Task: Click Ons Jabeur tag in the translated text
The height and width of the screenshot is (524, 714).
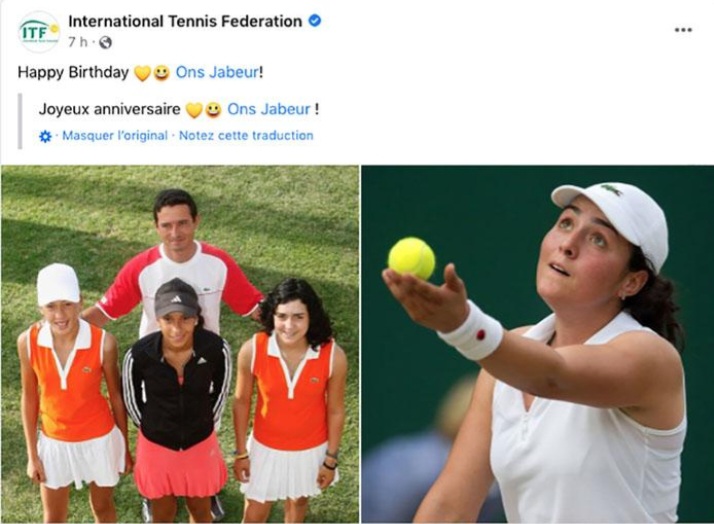Action: pos(269,109)
